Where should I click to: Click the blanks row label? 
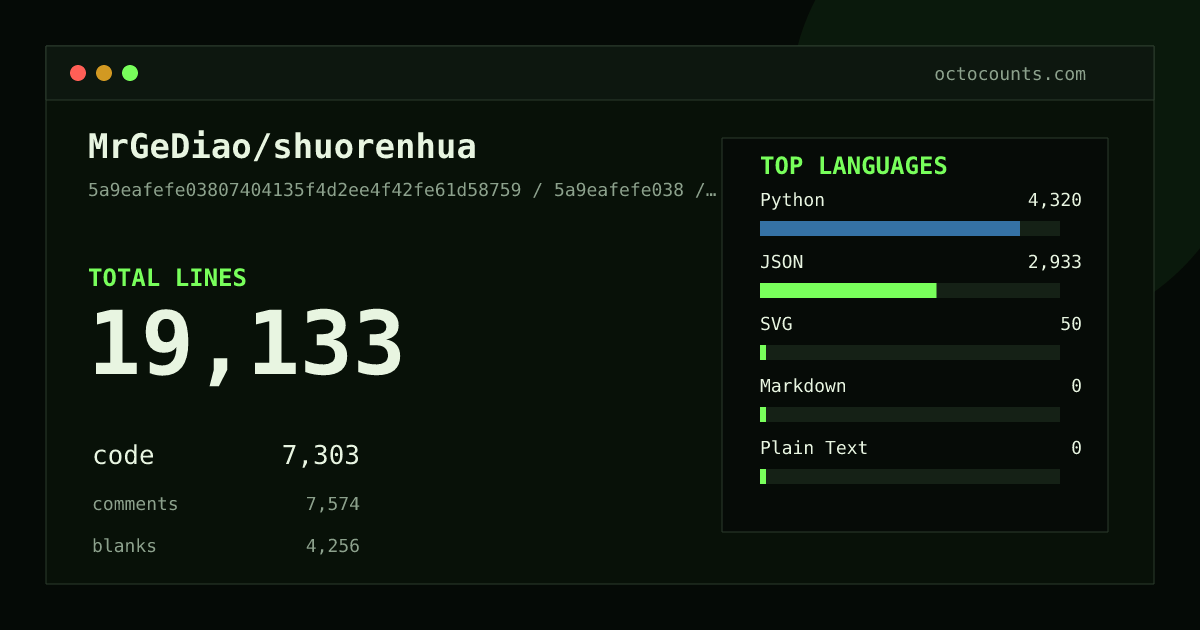click(124, 546)
